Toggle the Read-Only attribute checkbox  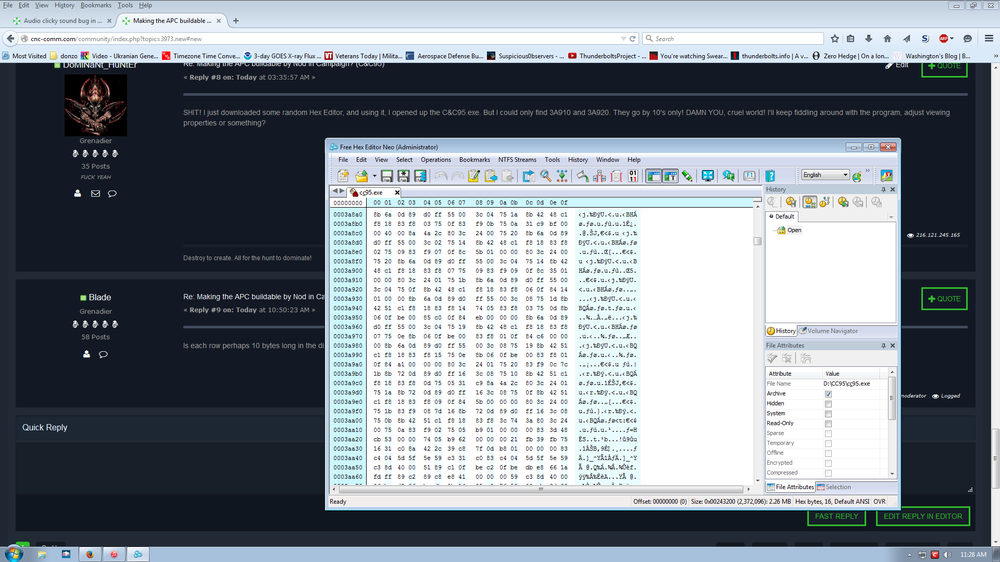click(828, 424)
